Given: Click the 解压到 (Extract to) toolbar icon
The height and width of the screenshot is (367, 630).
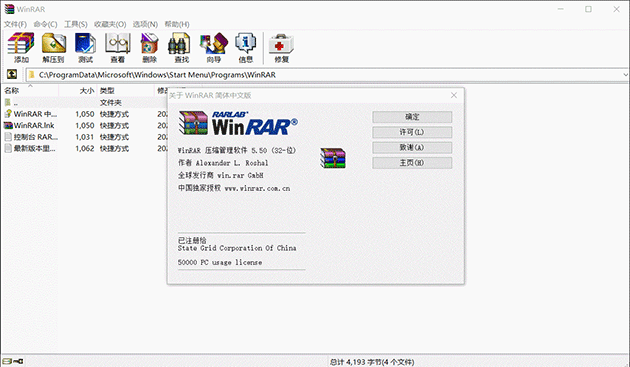Looking at the screenshot, I should 53,43.
